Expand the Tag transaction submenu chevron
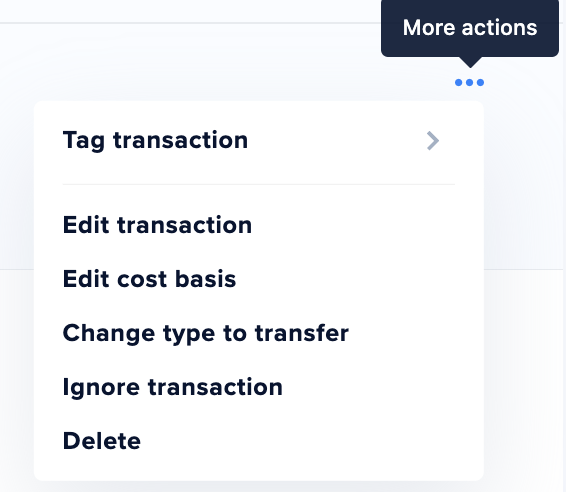Image resolution: width=566 pixels, height=492 pixels. pyautogui.click(x=433, y=140)
